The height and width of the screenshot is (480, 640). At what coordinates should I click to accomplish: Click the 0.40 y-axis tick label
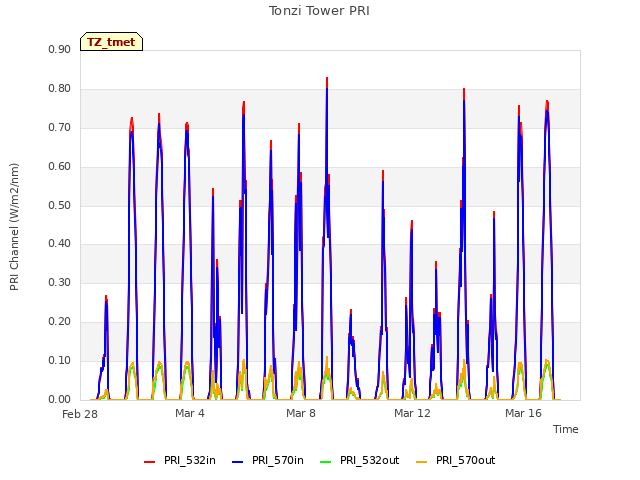[x=60, y=243]
